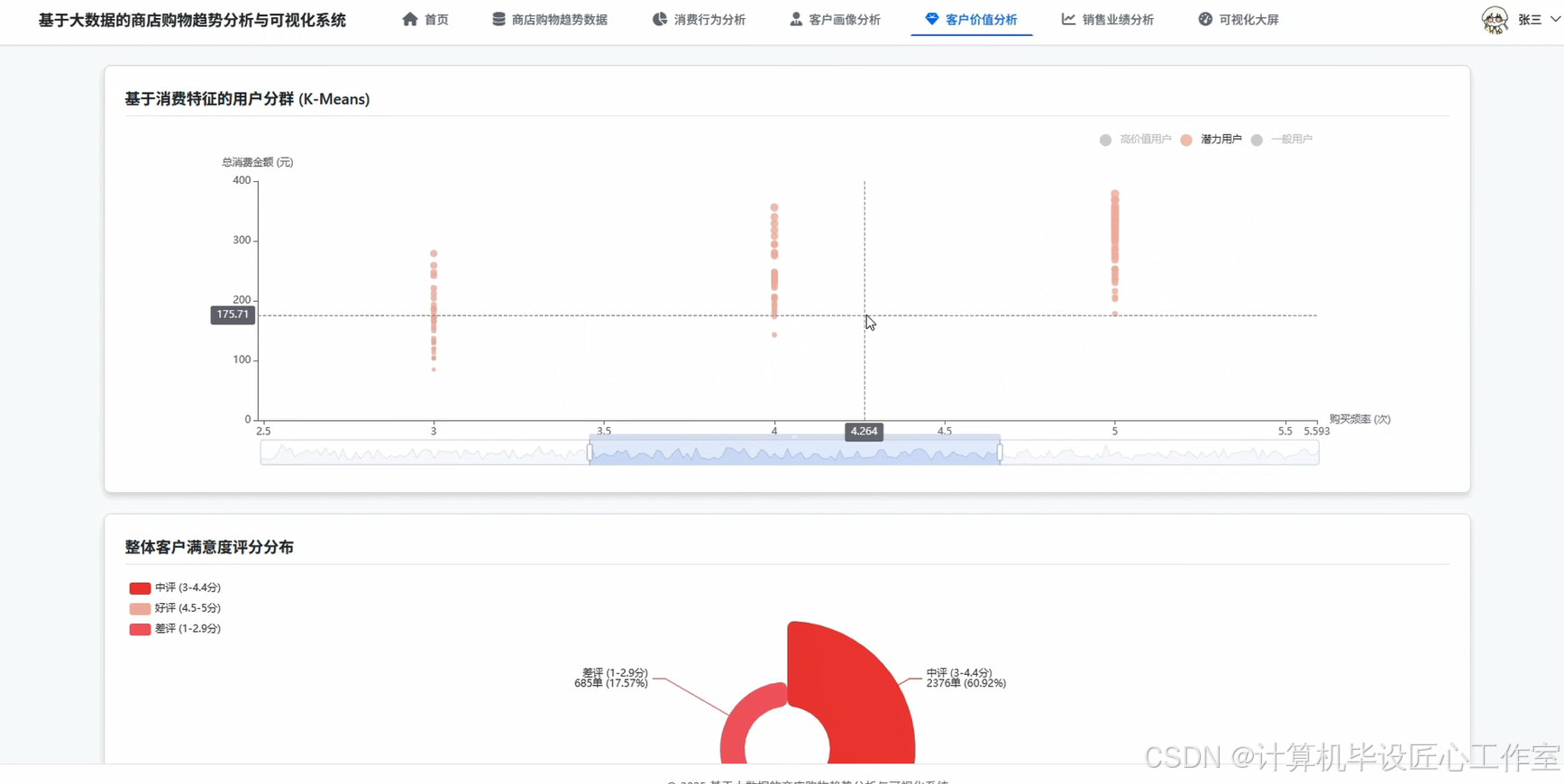This screenshot has height=784, width=1564.
Task: Toggle the 潜力用户 legend series
Action: [x=1211, y=140]
